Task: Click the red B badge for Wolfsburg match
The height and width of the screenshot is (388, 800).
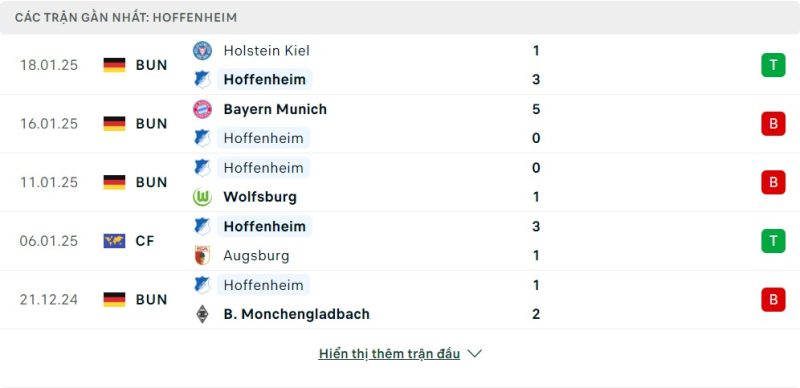Action: pos(773,182)
